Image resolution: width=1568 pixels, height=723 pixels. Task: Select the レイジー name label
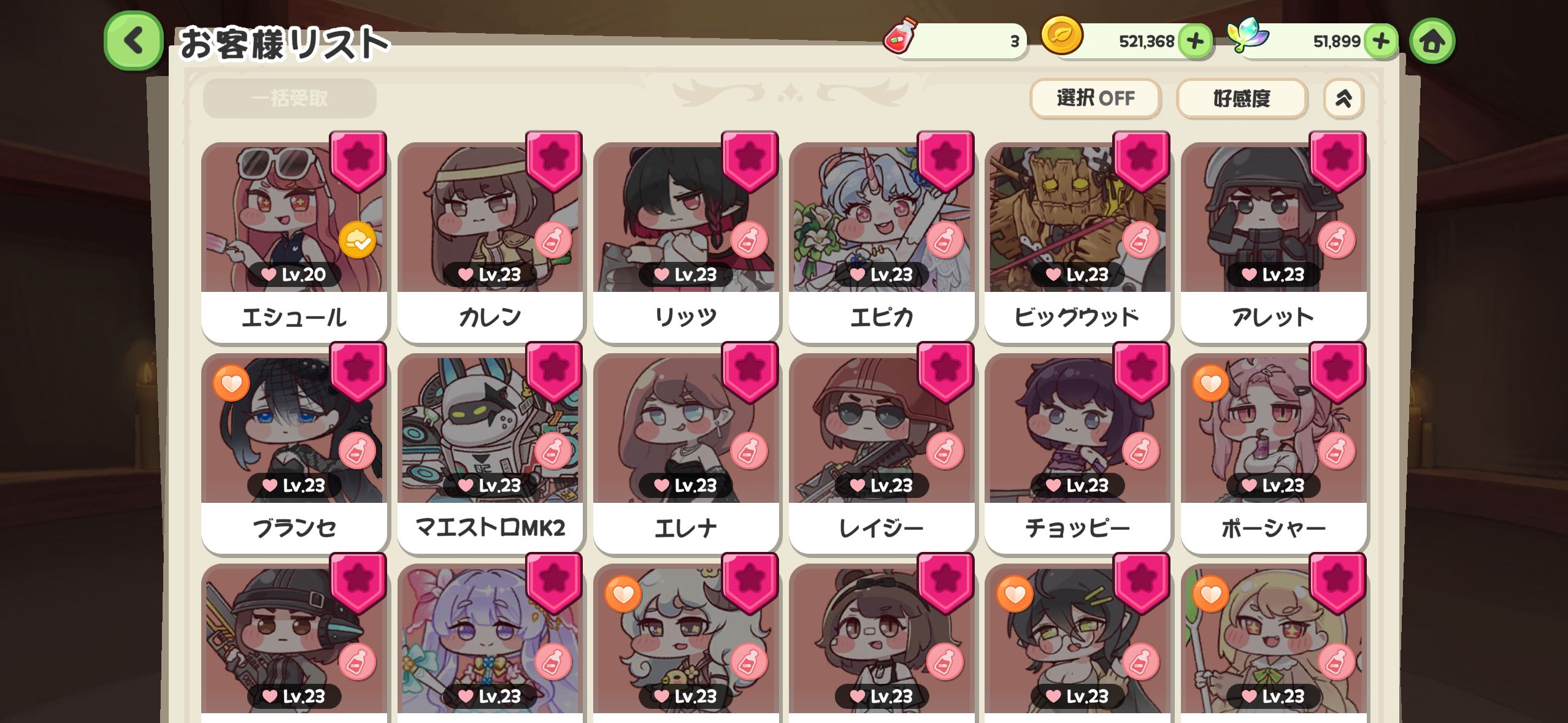[x=882, y=528]
